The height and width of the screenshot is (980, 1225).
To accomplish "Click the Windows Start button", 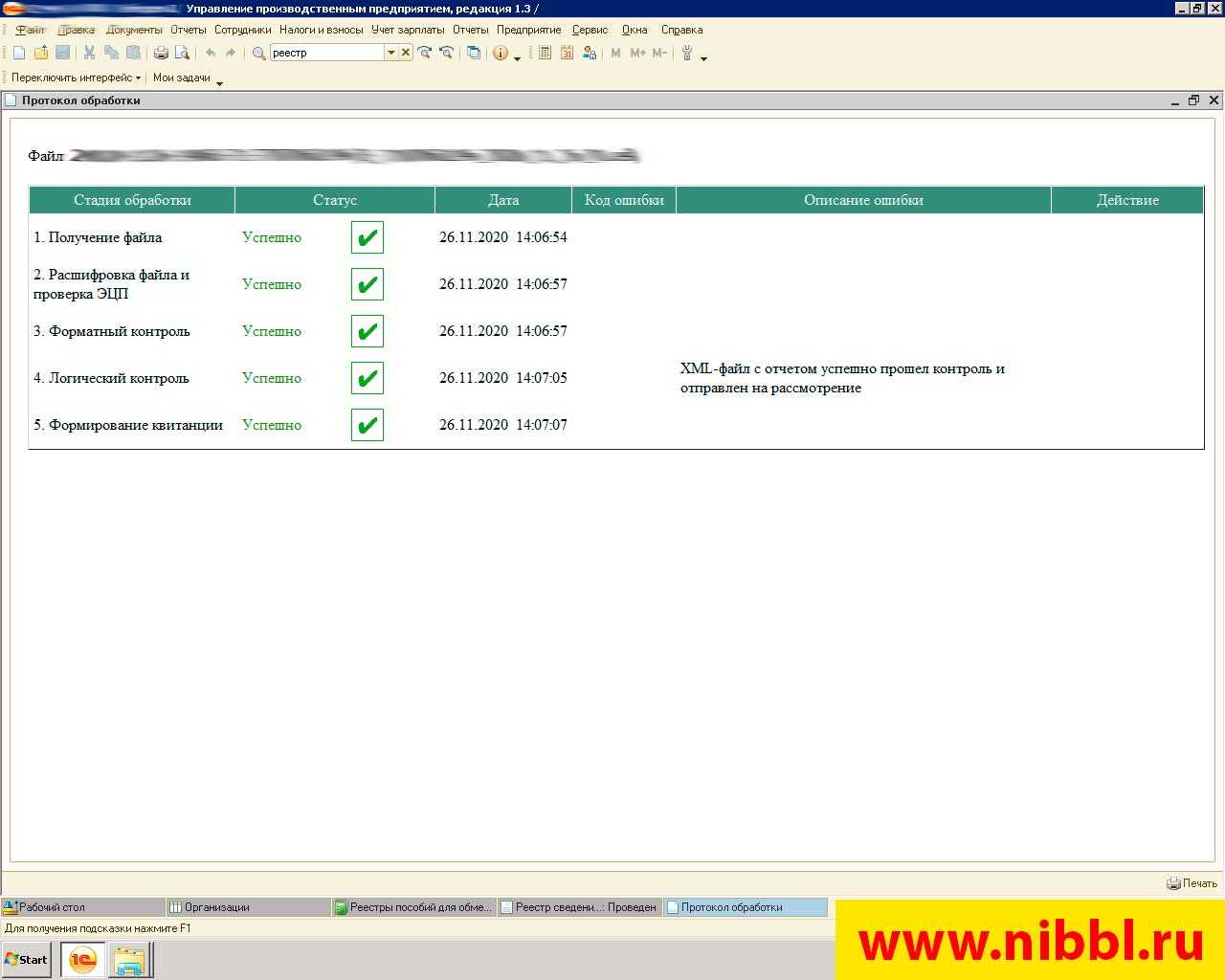I will coord(27,960).
